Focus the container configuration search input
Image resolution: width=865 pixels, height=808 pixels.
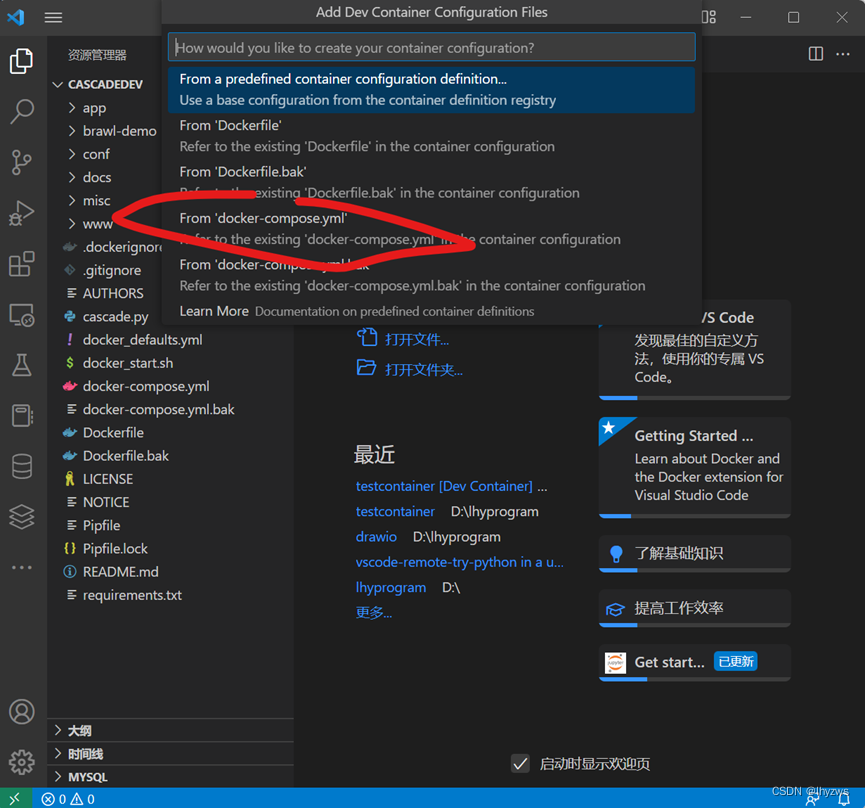[x=431, y=47]
